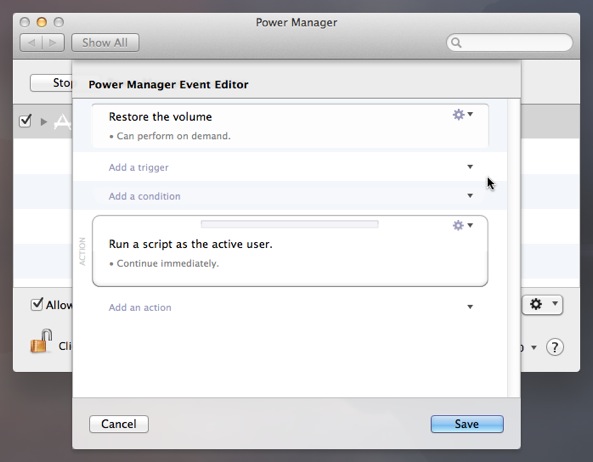
Task: Cancel the Event Editor sheet
Action: [x=119, y=424]
